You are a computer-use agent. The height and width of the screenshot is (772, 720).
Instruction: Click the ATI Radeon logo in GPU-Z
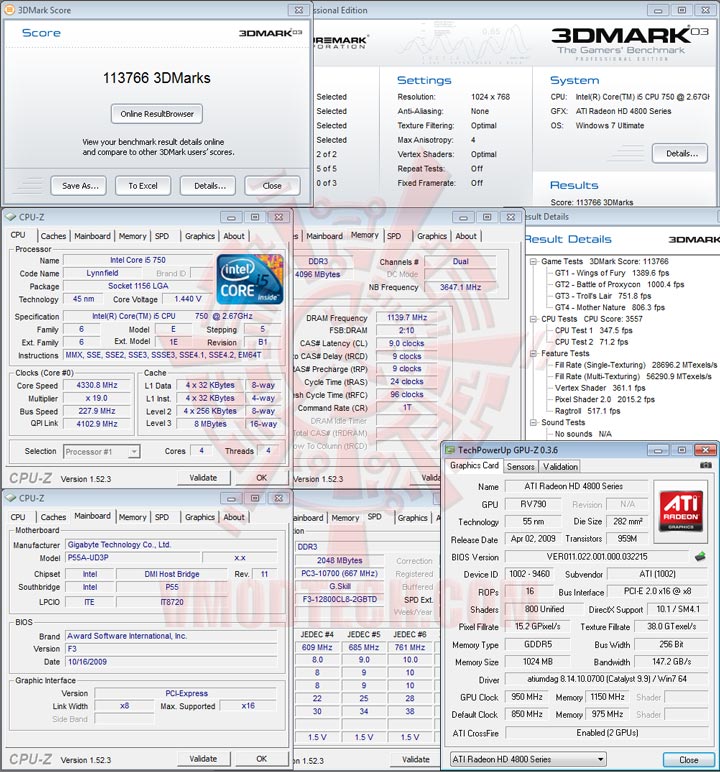(x=681, y=511)
